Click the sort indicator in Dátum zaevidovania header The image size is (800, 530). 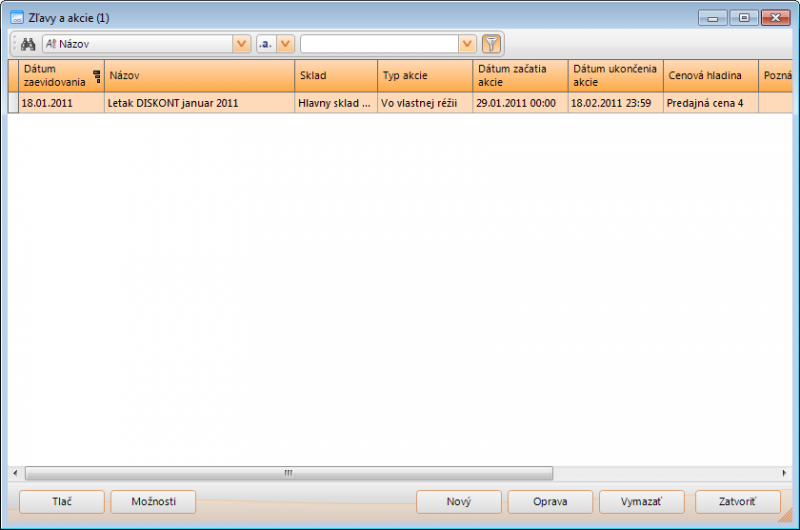[x=97, y=76]
